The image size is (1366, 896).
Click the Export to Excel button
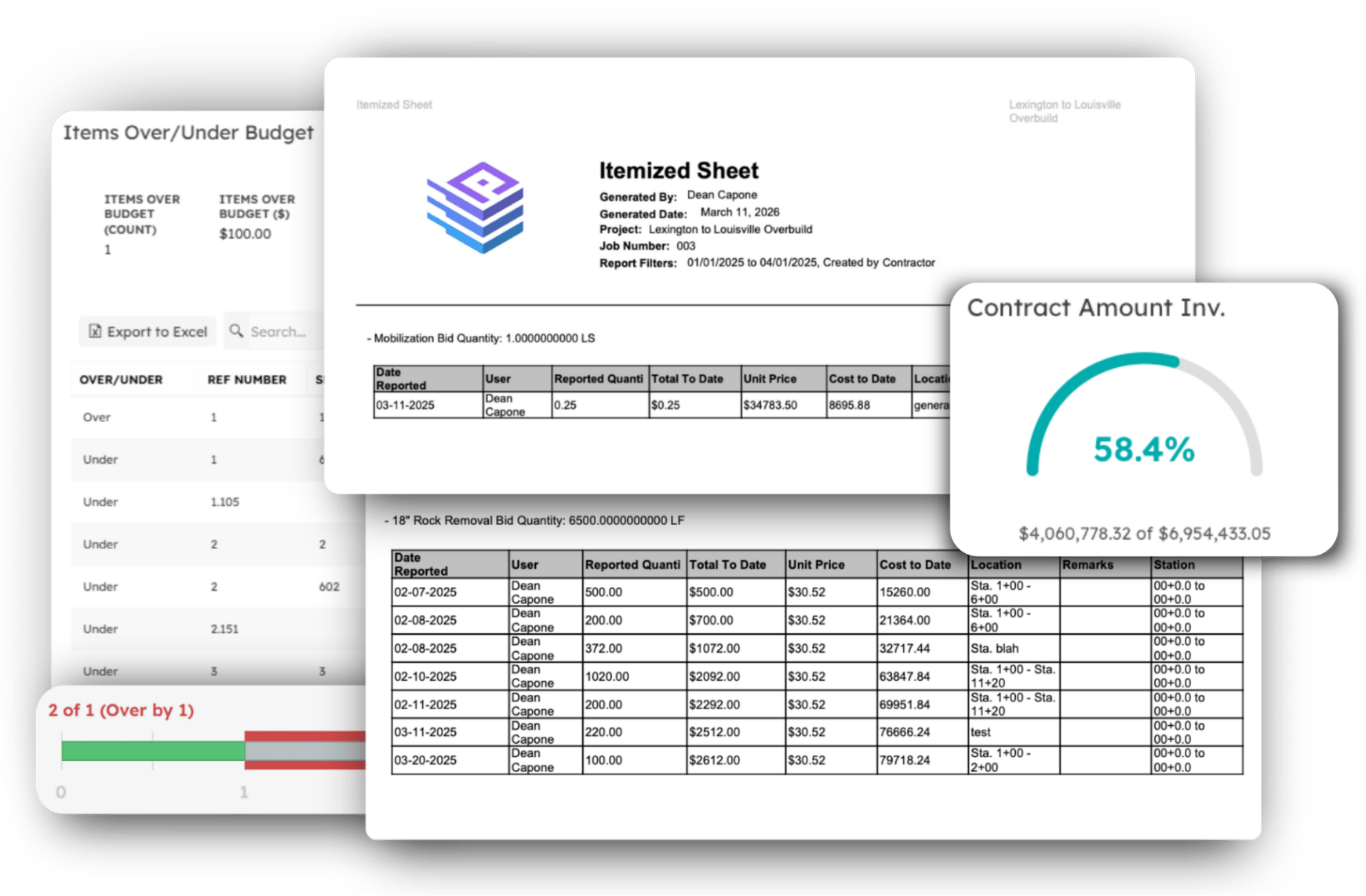pos(147,331)
